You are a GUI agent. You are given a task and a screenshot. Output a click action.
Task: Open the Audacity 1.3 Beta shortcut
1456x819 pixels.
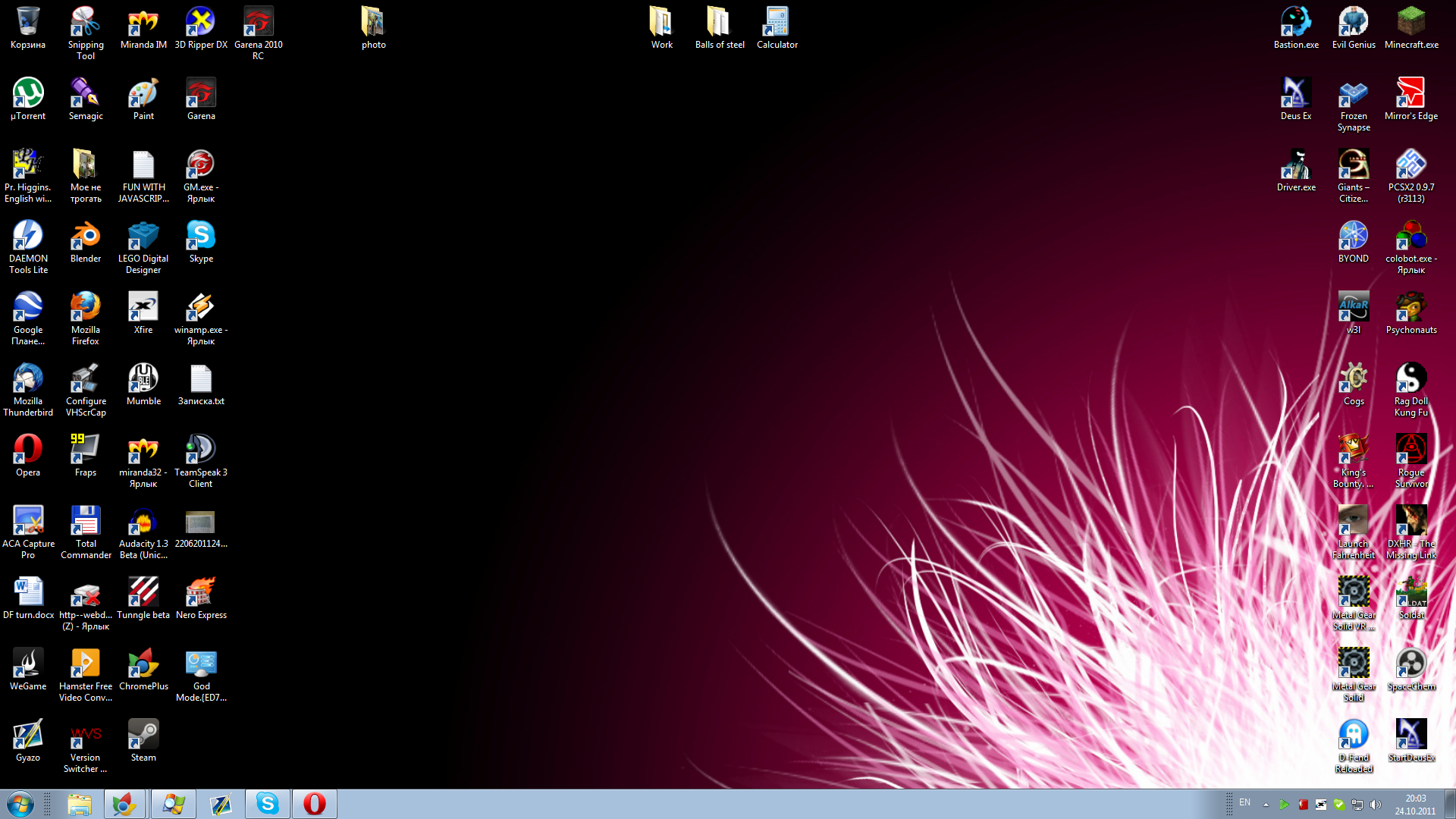143,522
